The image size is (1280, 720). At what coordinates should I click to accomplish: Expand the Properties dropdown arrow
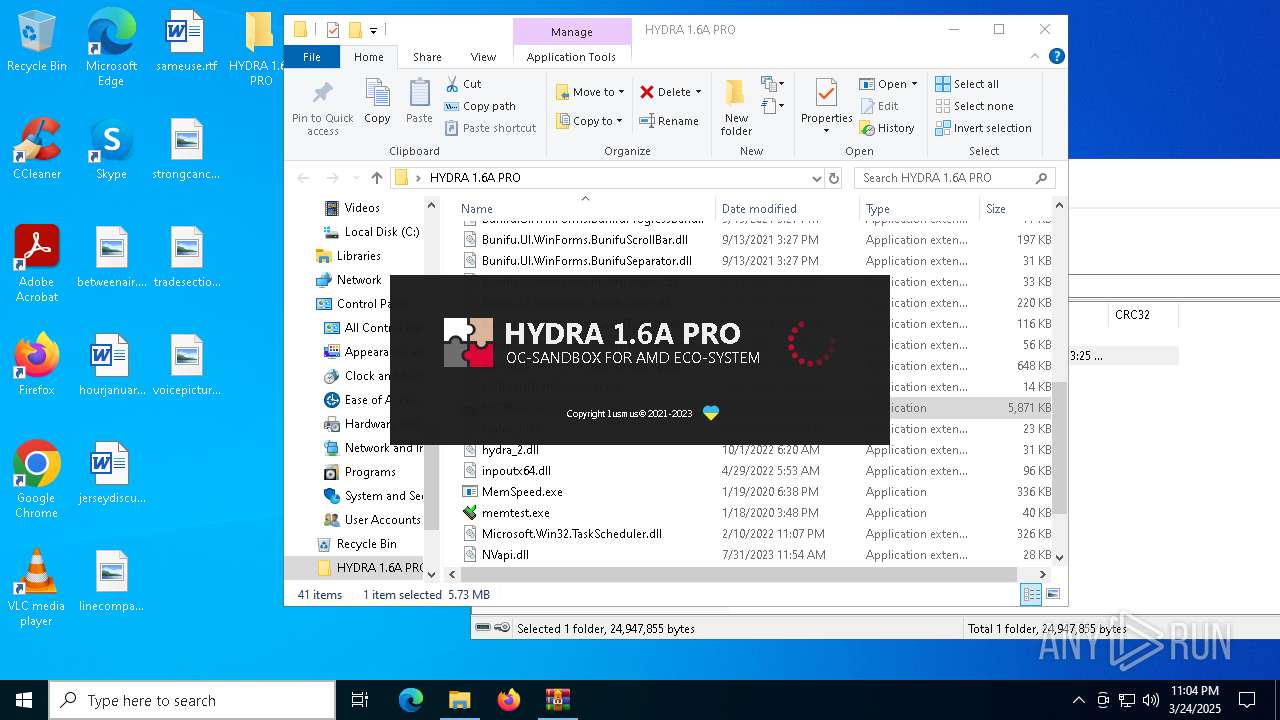click(826, 131)
